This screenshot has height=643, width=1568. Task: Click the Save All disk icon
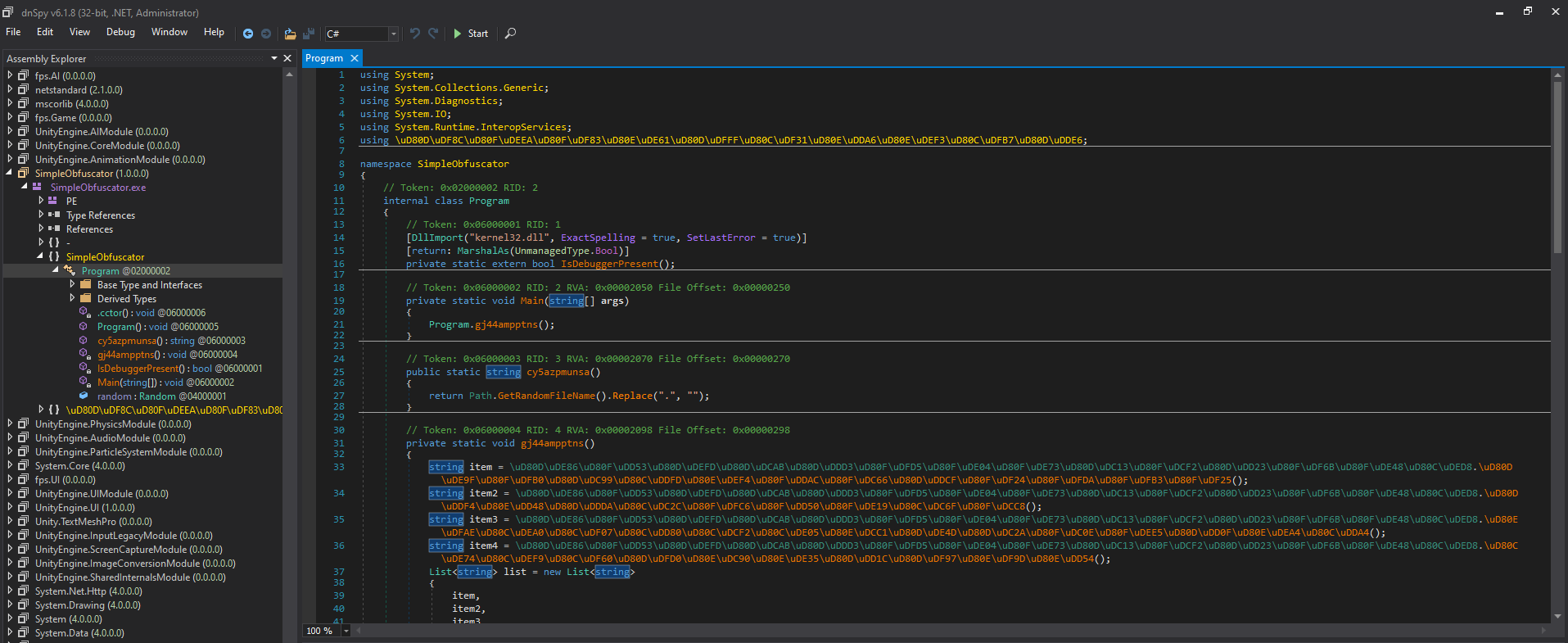click(309, 34)
